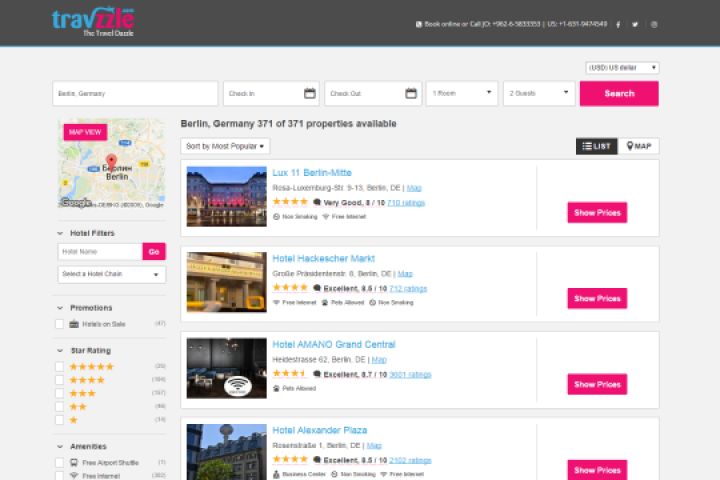Click Non Smoking icon for Hackescher Markt
This screenshot has height=480, width=720.
tap(372, 303)
